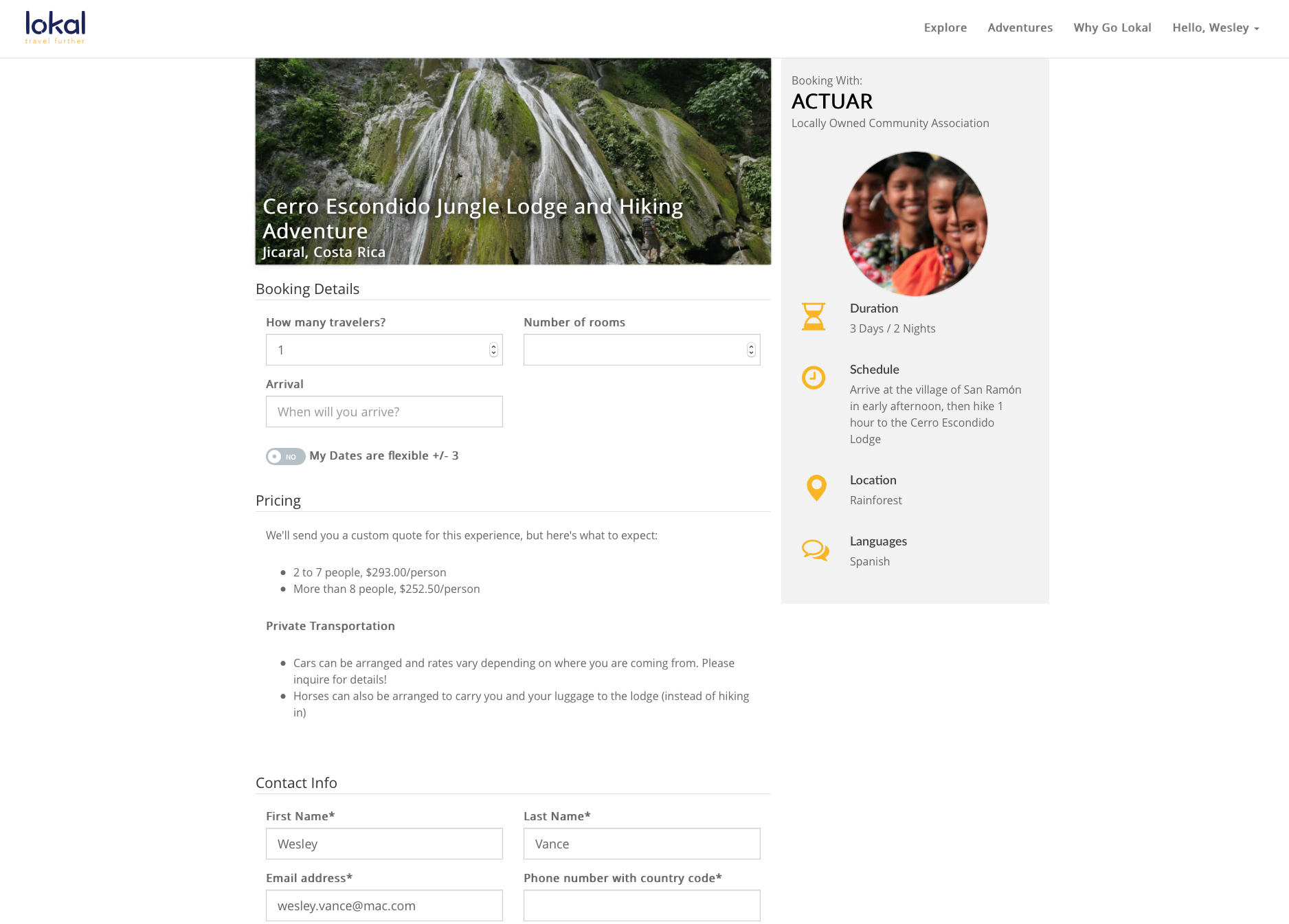Viewport: 1289px width, 924px height.
Task: Navigate to the Adventures section
Action: (1020, 27)
